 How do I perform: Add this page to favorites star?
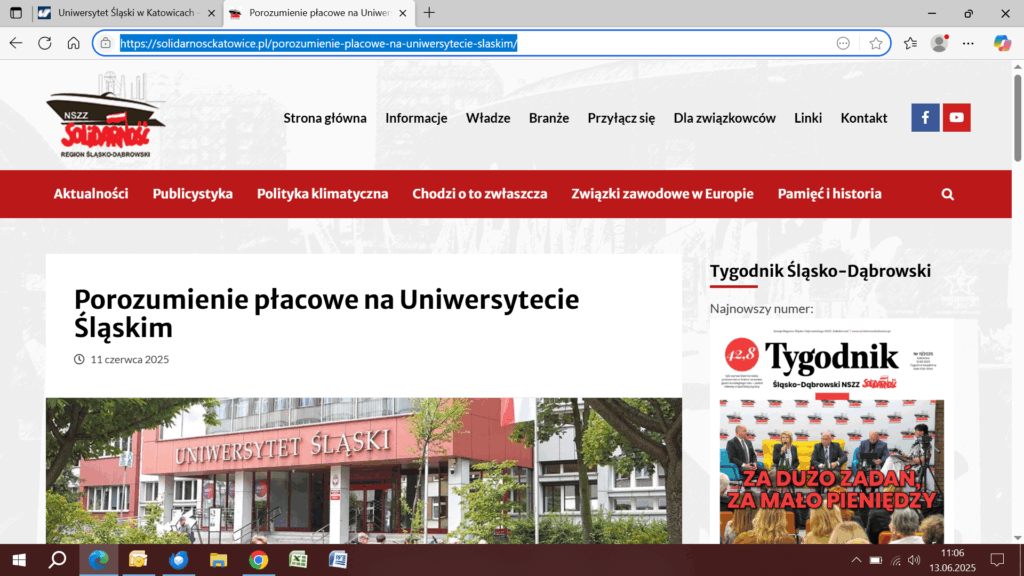pos(876,43)
